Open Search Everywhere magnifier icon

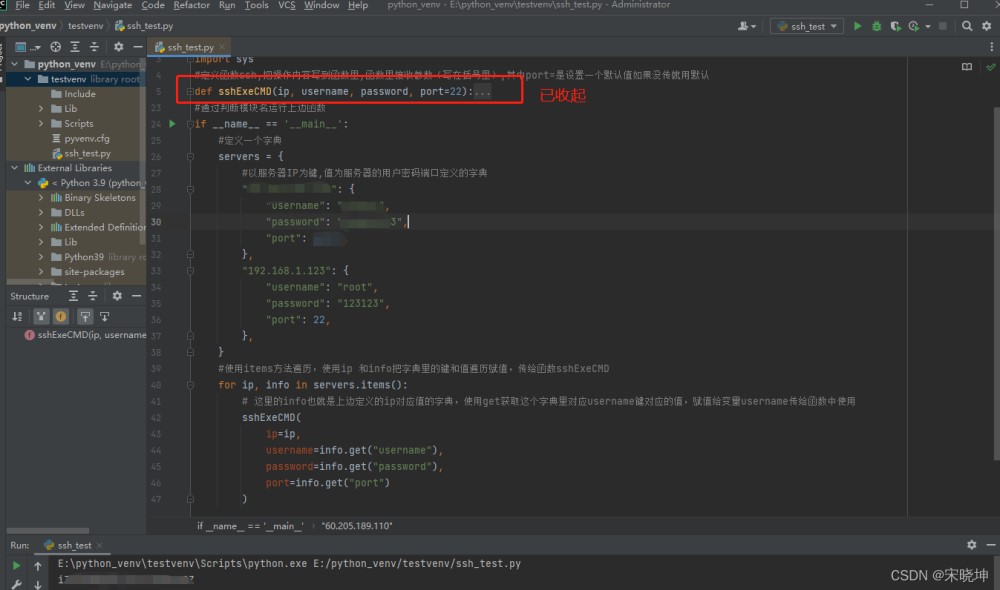967,26
